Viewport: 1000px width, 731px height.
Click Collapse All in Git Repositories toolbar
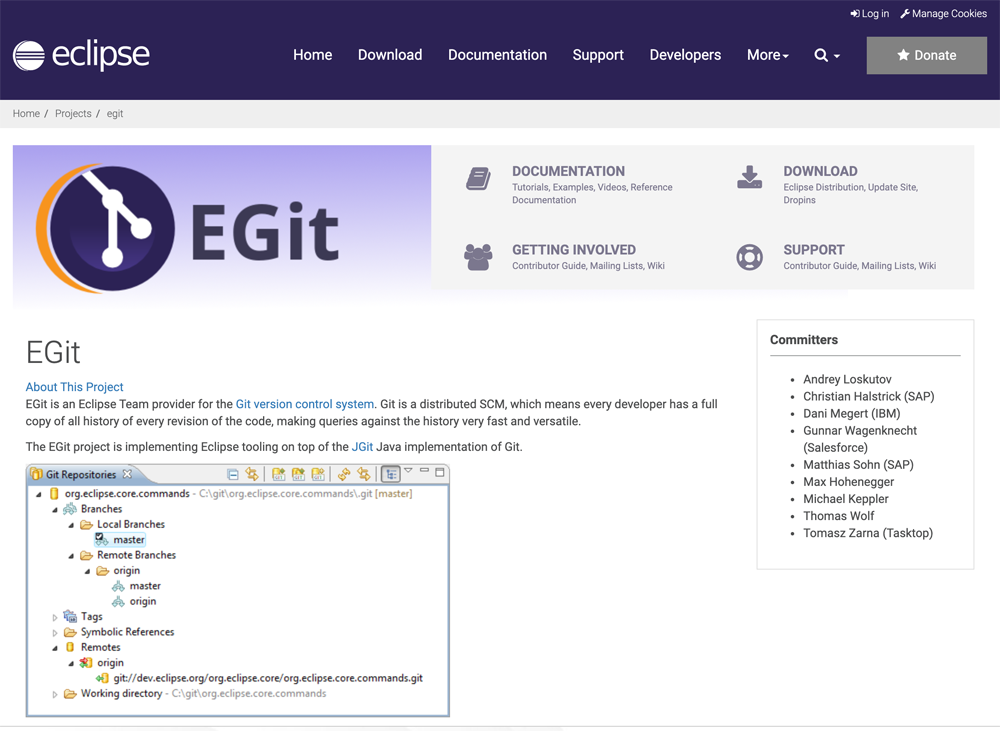tap(233, 474)
